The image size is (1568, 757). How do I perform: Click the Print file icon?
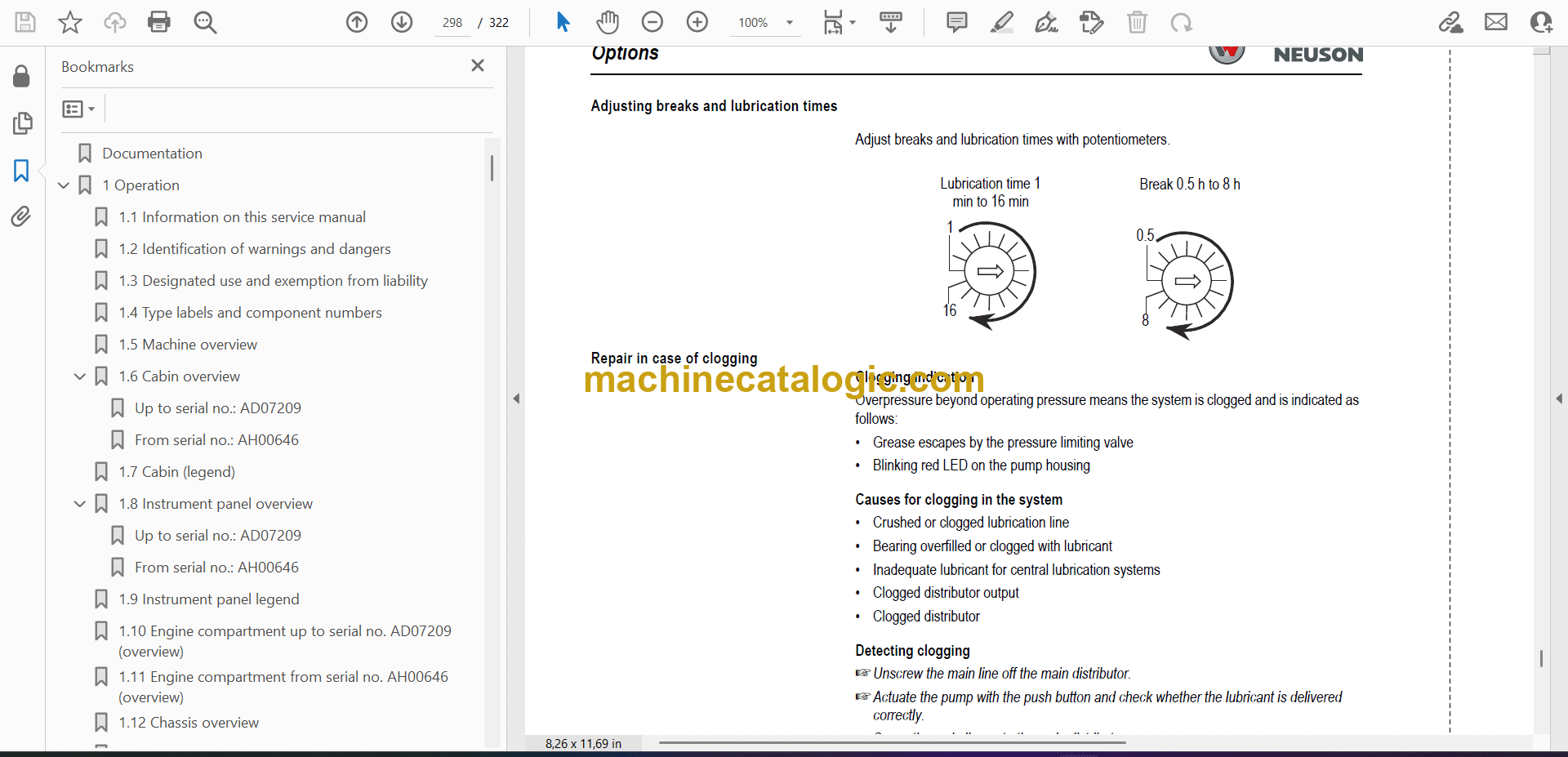158,22
